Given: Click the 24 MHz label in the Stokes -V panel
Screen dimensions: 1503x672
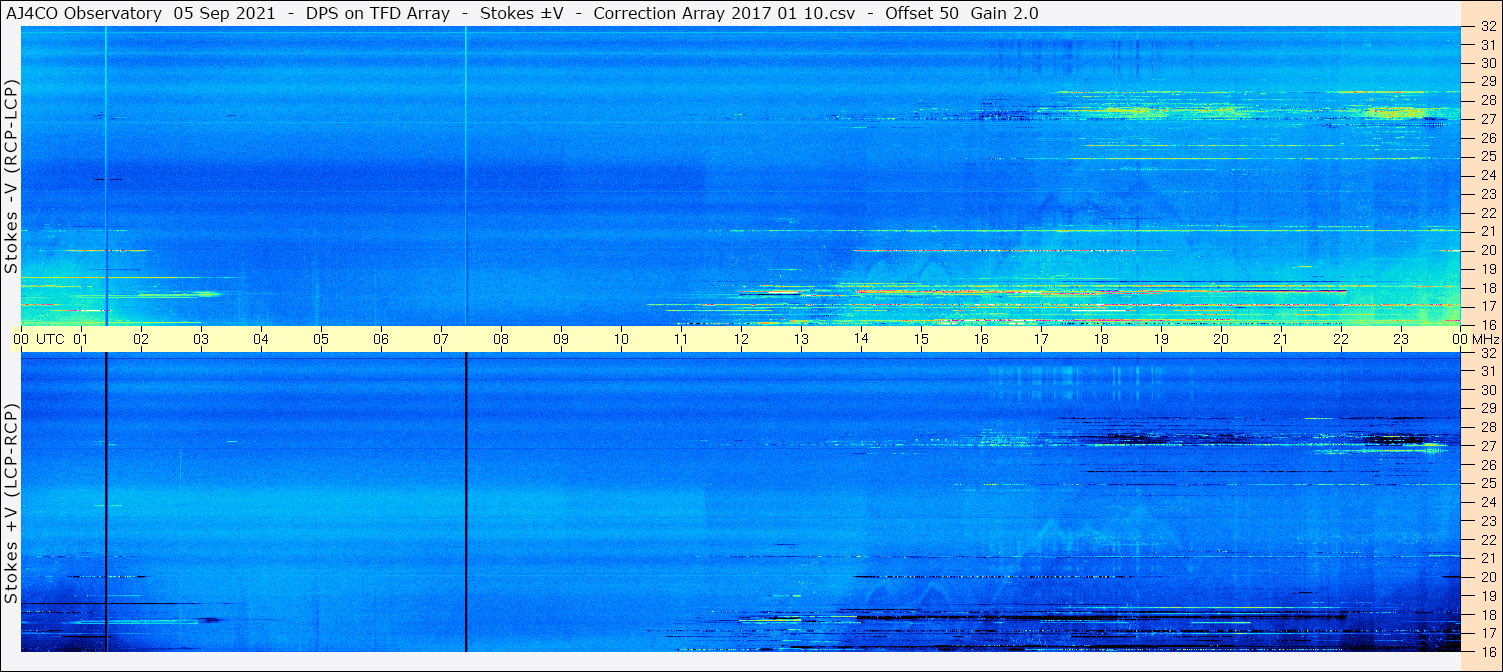Looking at the screenshot, I should click(x=1488, y=175).
